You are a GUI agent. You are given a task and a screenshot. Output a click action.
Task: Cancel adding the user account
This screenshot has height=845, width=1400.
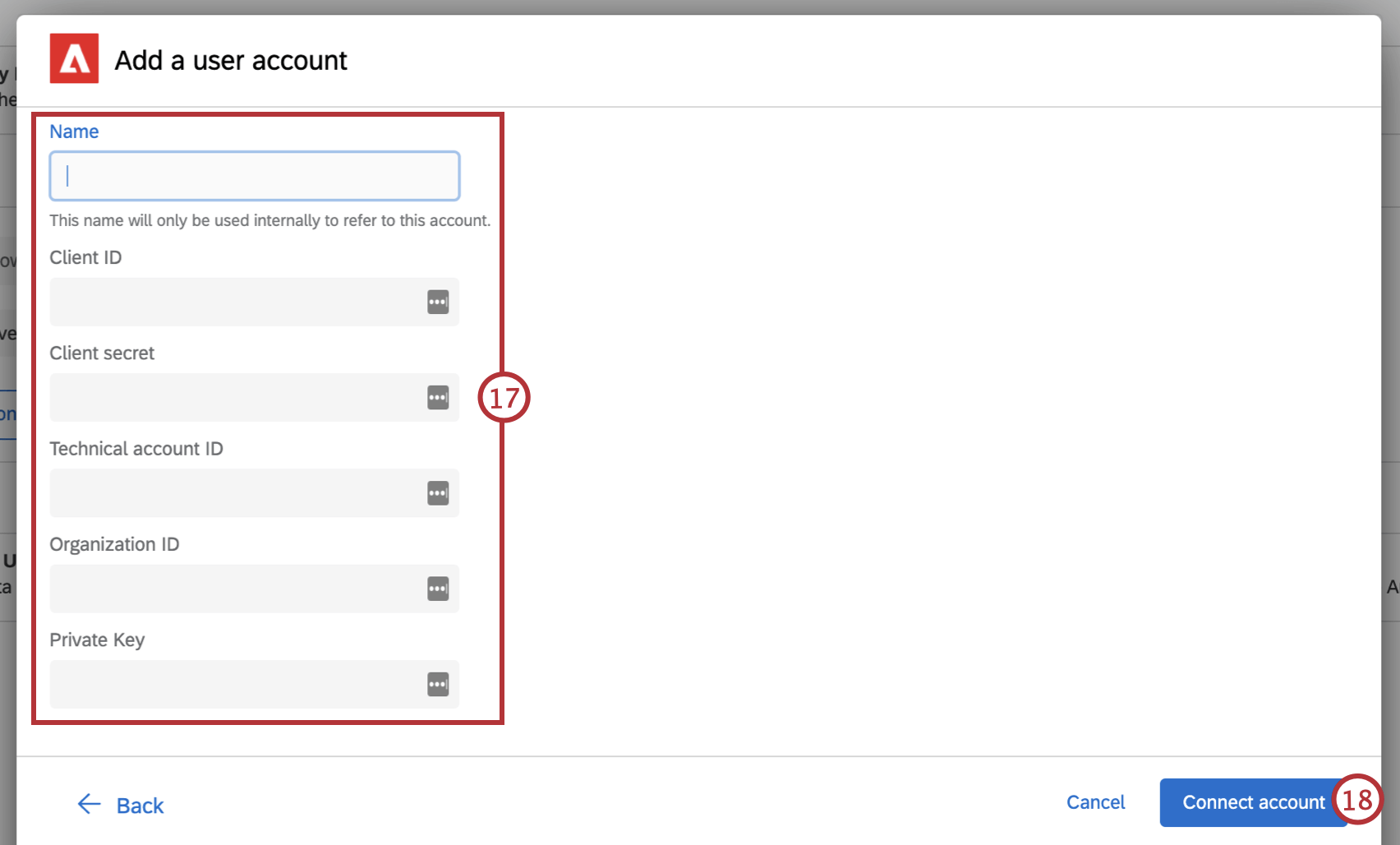tap(1095, 801)
